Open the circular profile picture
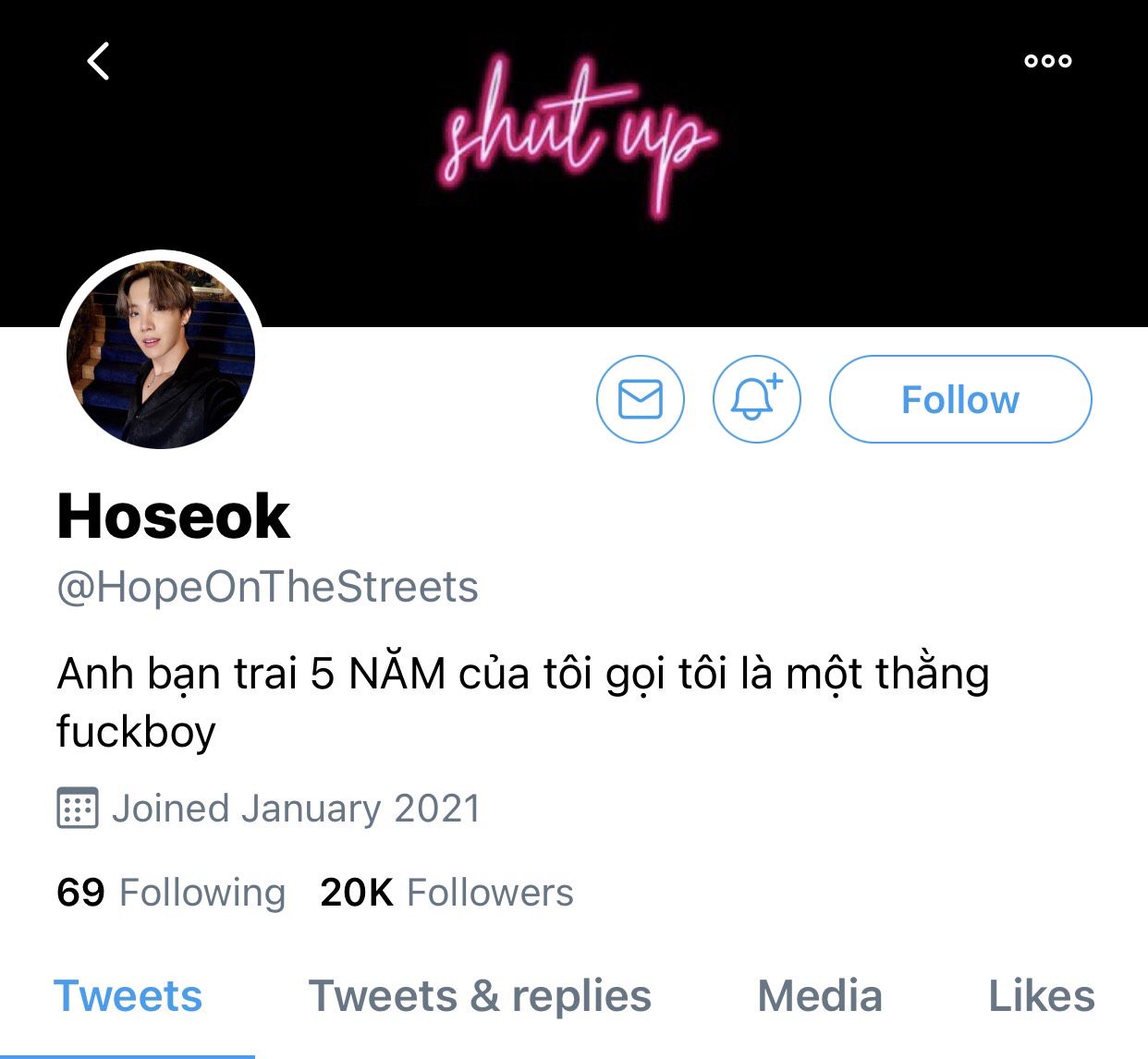Viewport: 1148px width, 1059px height. point(161,355)
